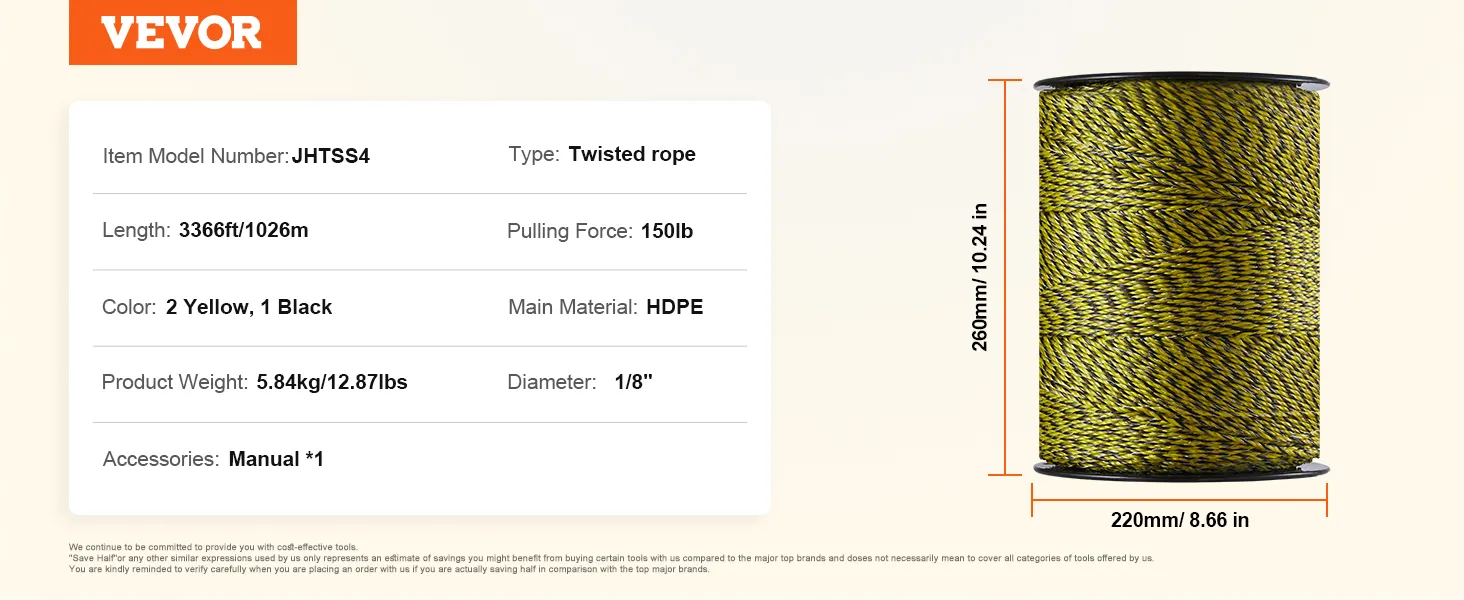Click the Main Material label
The image size is (1464, 600).
(x=572, y=307)
